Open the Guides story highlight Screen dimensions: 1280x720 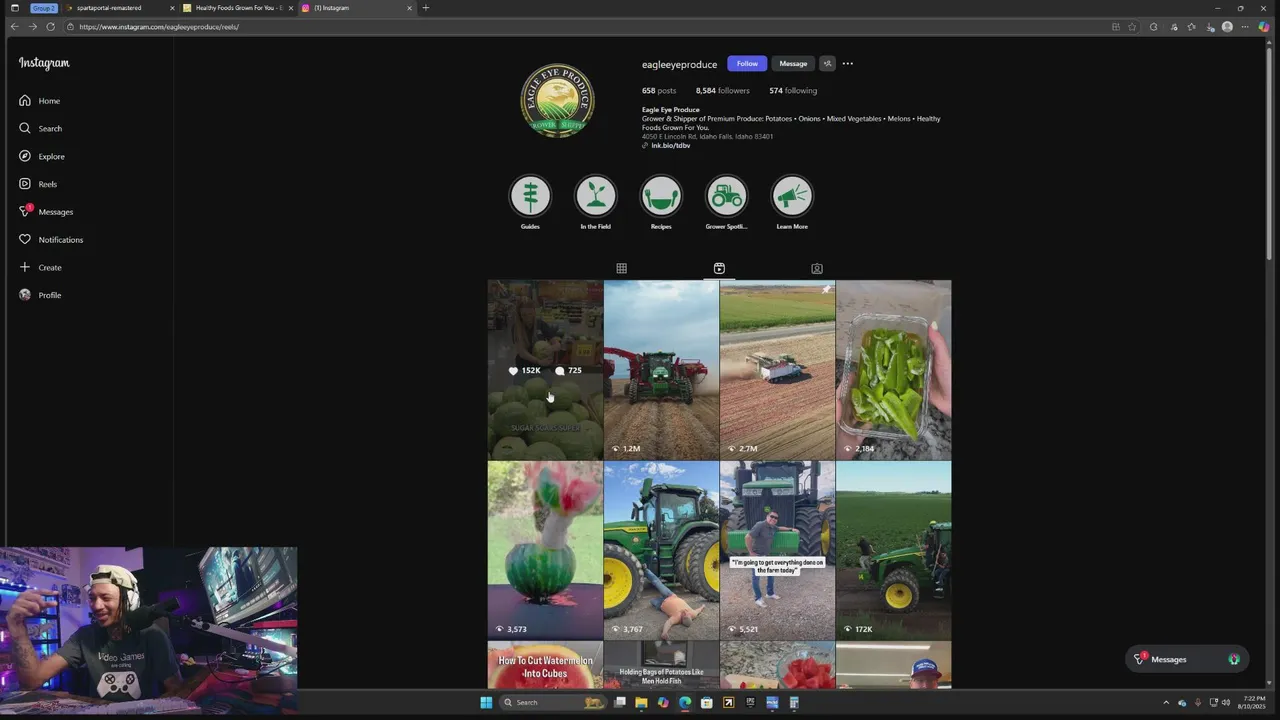click(530, 196)
